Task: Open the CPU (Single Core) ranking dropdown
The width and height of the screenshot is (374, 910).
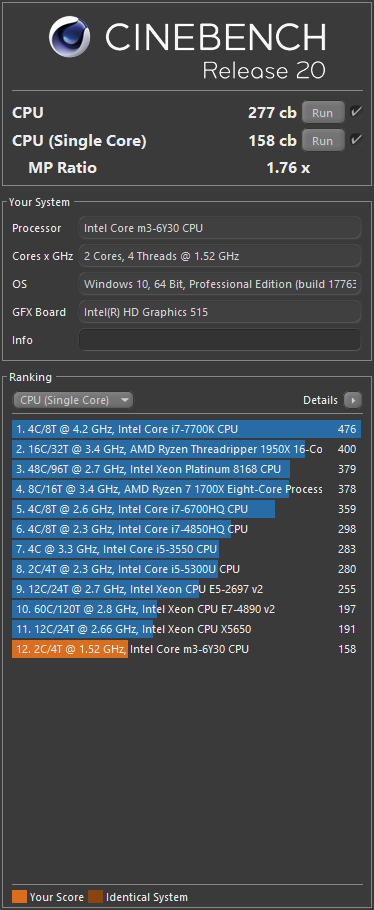Action: pos(73,400)
